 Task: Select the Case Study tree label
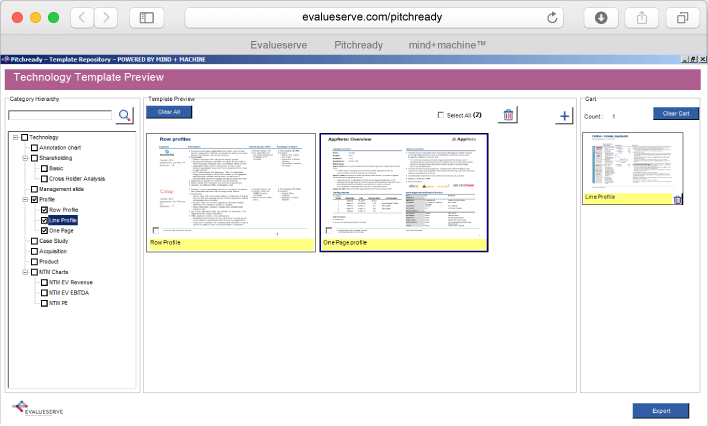click(x=53, y=241)
